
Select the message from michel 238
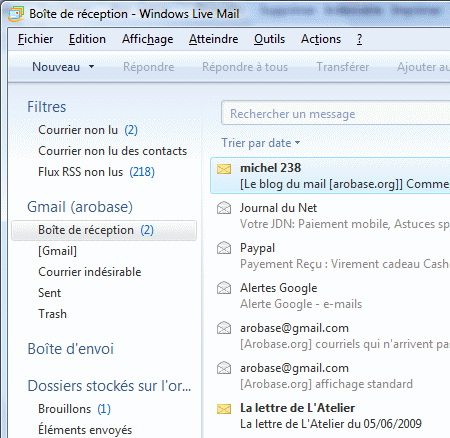(x=330, y=176)
